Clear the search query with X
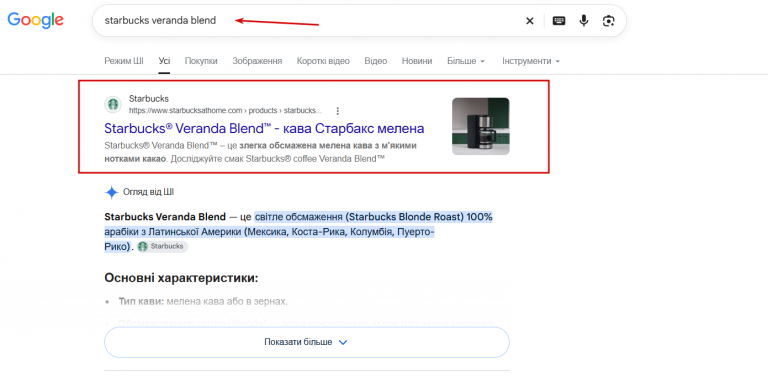 (529, 21)
